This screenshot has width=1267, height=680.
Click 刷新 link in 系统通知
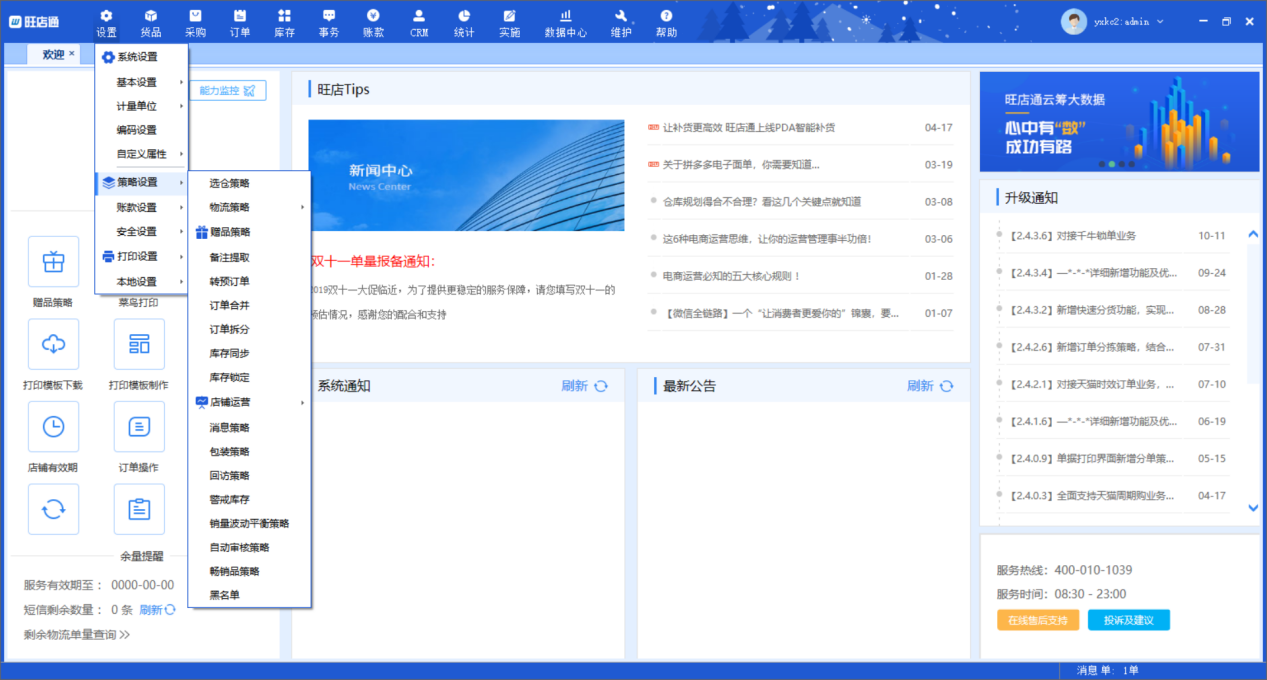tap(574, 386)
